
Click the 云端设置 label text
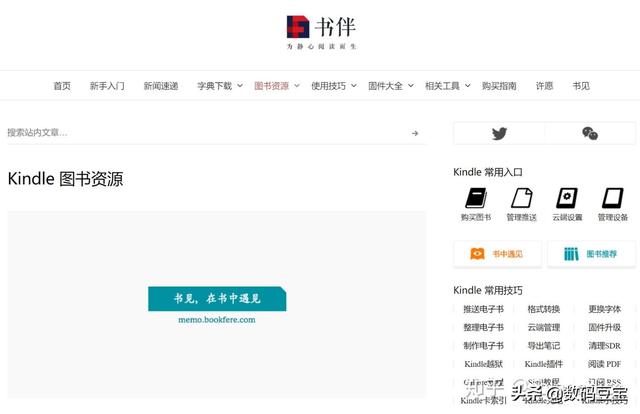pyautogui.click(x=567, y=217)
